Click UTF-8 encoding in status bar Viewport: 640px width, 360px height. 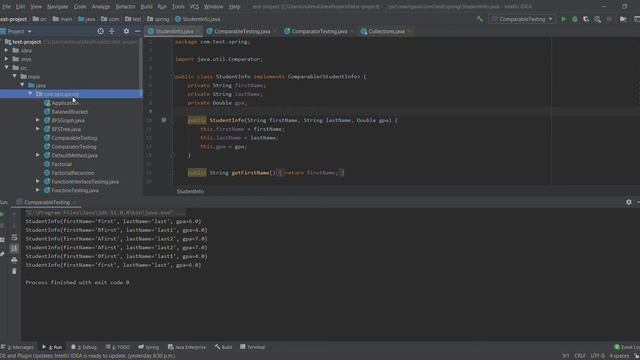(598, 356)
